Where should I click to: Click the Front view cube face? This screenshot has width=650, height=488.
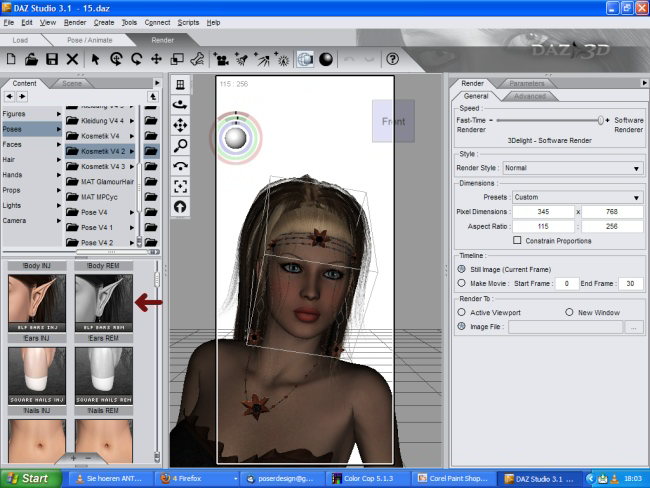click(x=393, y=121)
